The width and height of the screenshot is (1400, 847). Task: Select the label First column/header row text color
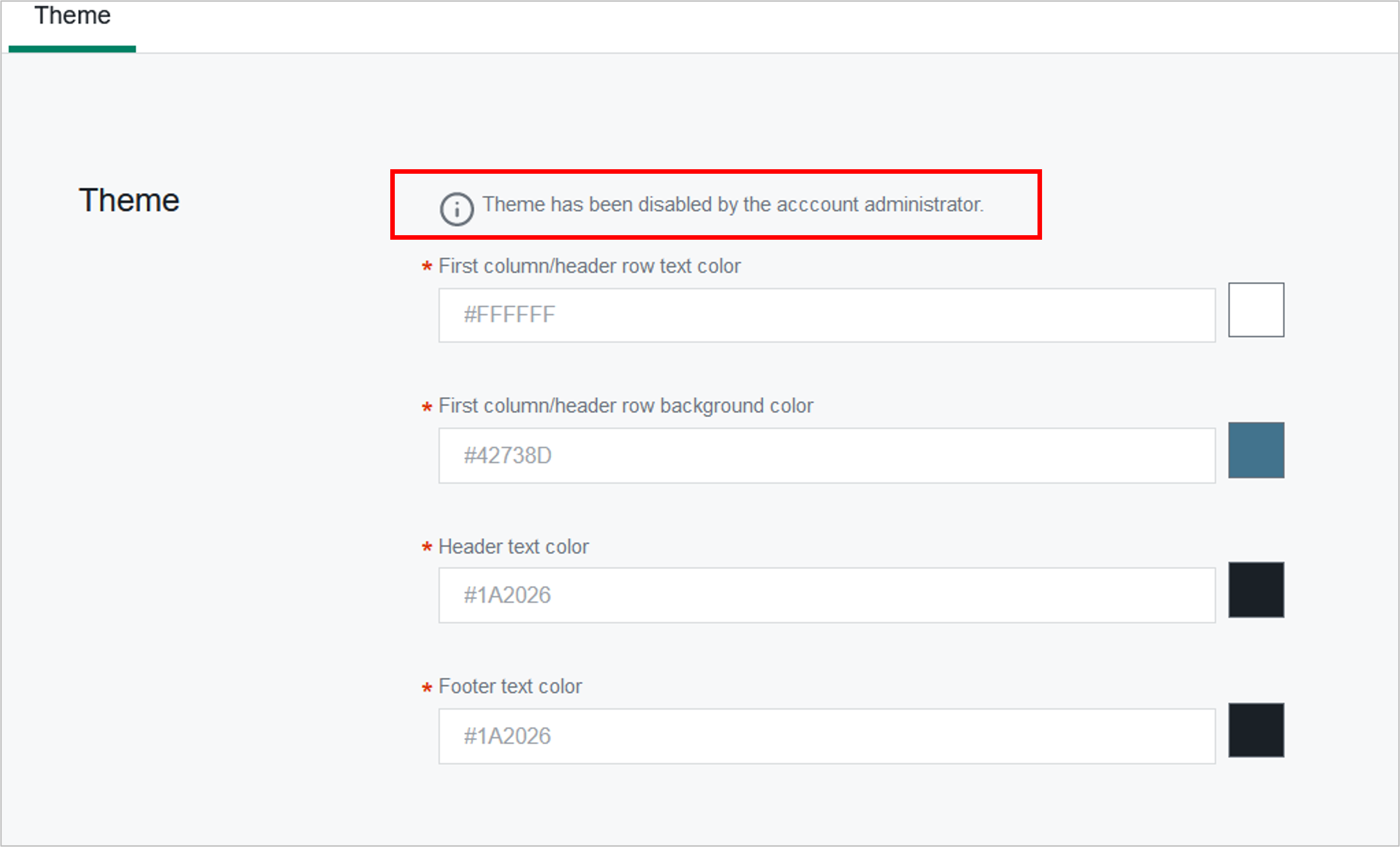pyautogui.click(x=589, y=266)
